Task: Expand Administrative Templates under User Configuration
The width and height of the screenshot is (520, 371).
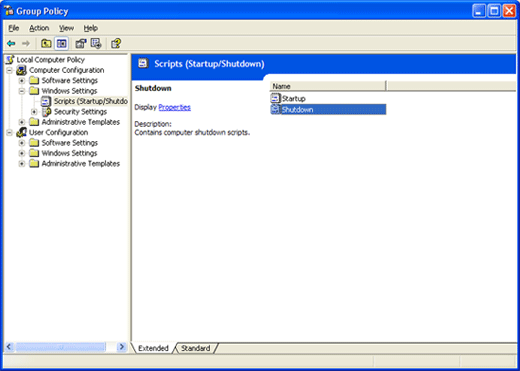Action: tap(22, 164)
